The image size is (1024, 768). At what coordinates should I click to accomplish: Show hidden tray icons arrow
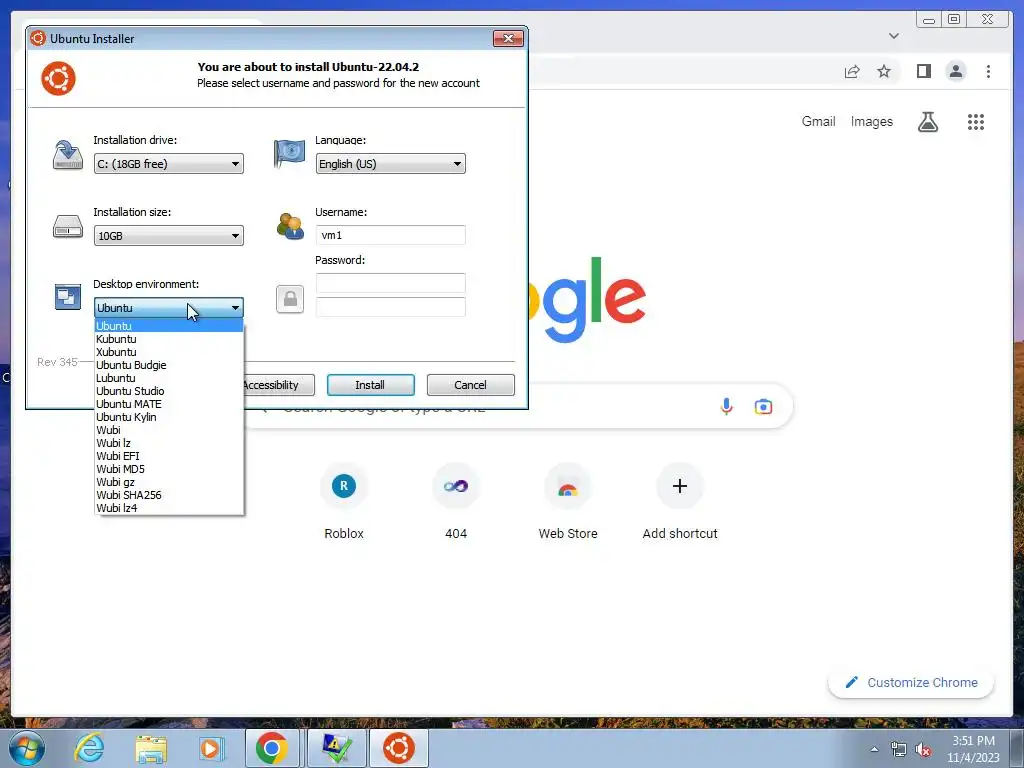tap(874, 750)
